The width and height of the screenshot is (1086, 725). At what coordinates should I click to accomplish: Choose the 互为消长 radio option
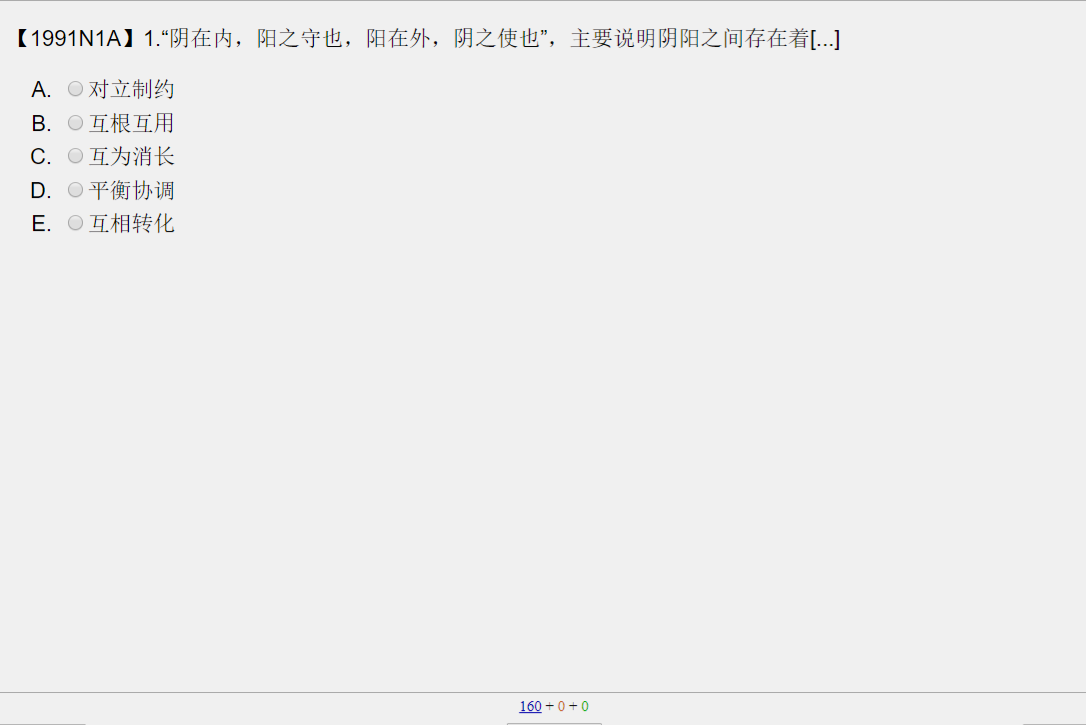[x=75, y=156]
